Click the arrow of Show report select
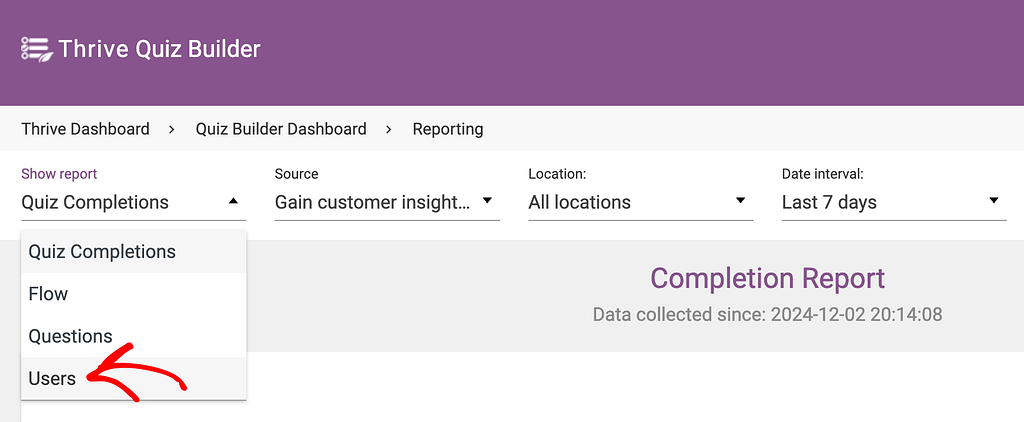This screenshot has width=1024, height=422. (234, 201)
